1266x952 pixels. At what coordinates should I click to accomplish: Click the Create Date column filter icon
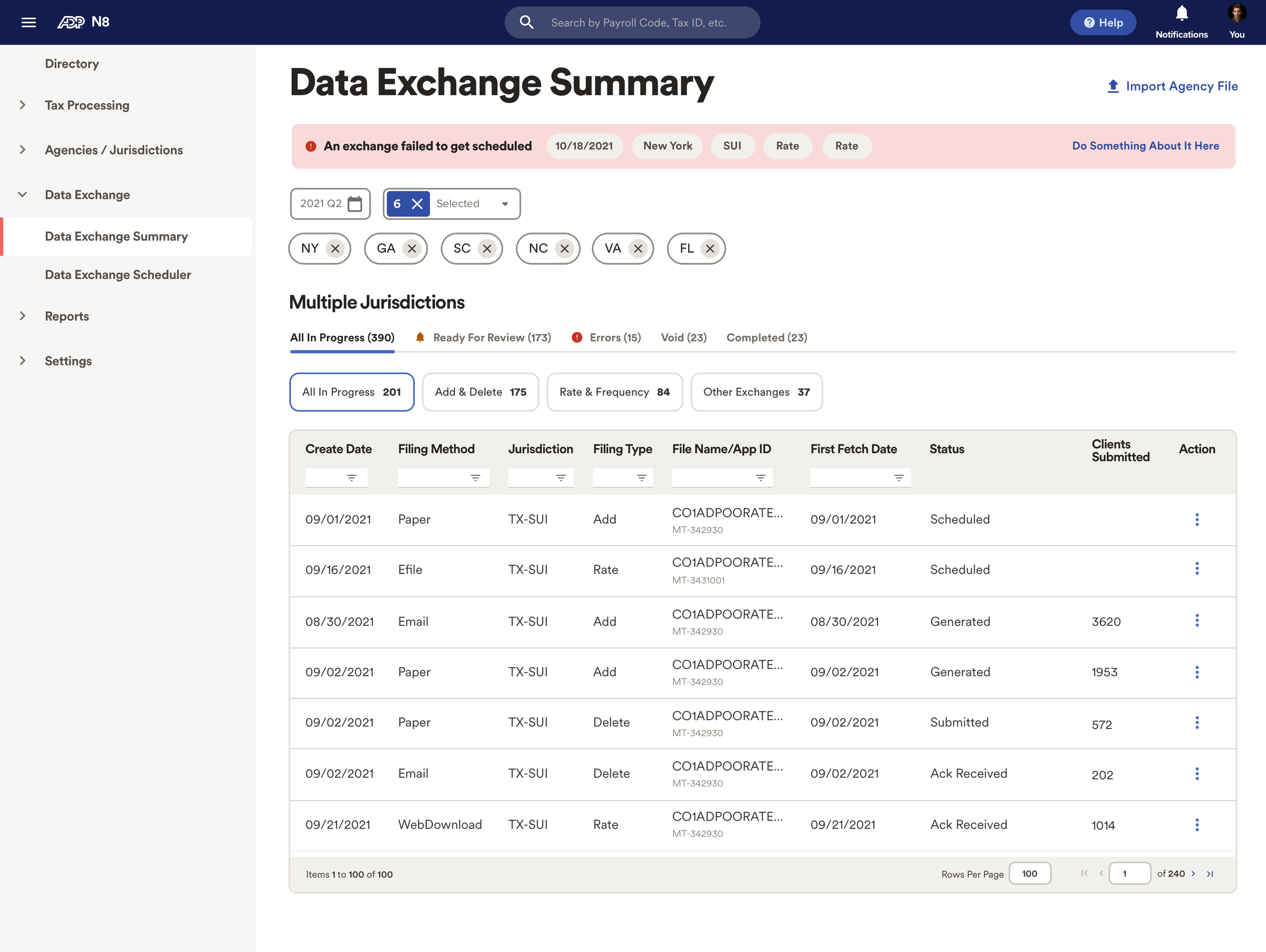pos(351,478)
